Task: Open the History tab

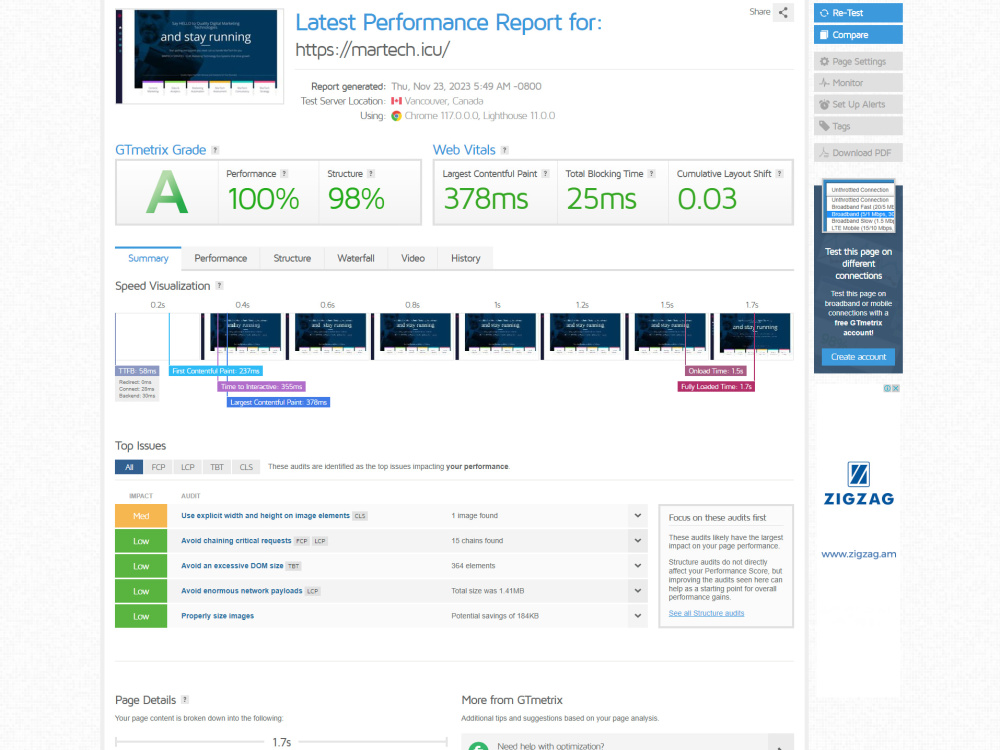Action: [466, 258]
